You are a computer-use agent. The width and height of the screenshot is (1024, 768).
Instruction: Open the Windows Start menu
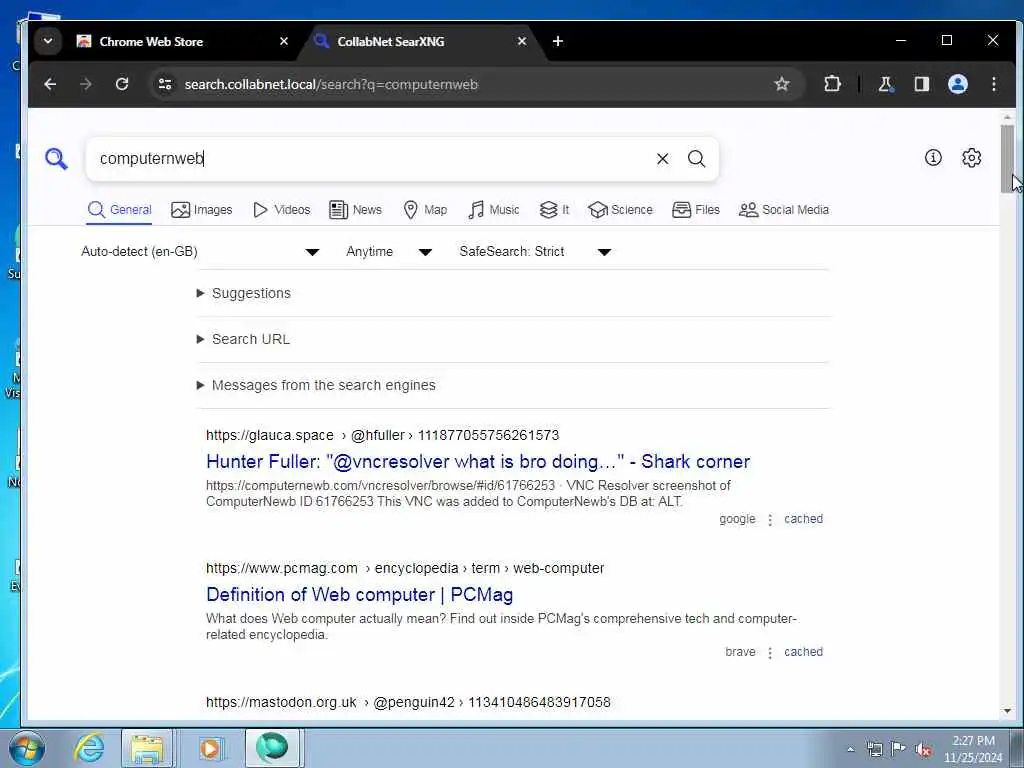[x=26, y=748]
